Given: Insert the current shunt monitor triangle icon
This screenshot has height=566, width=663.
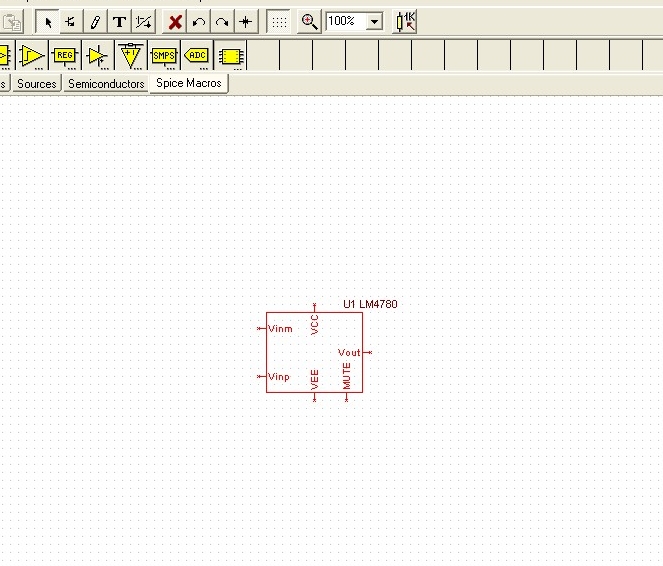Looking at the screenshot, I should tap(131, 56).
